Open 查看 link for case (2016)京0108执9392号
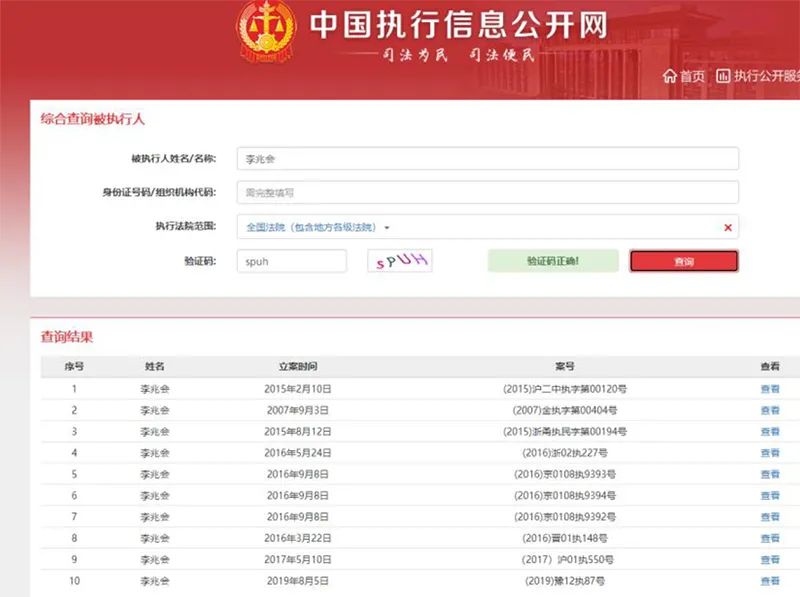 pyautogui.click(x=770, y=517)
